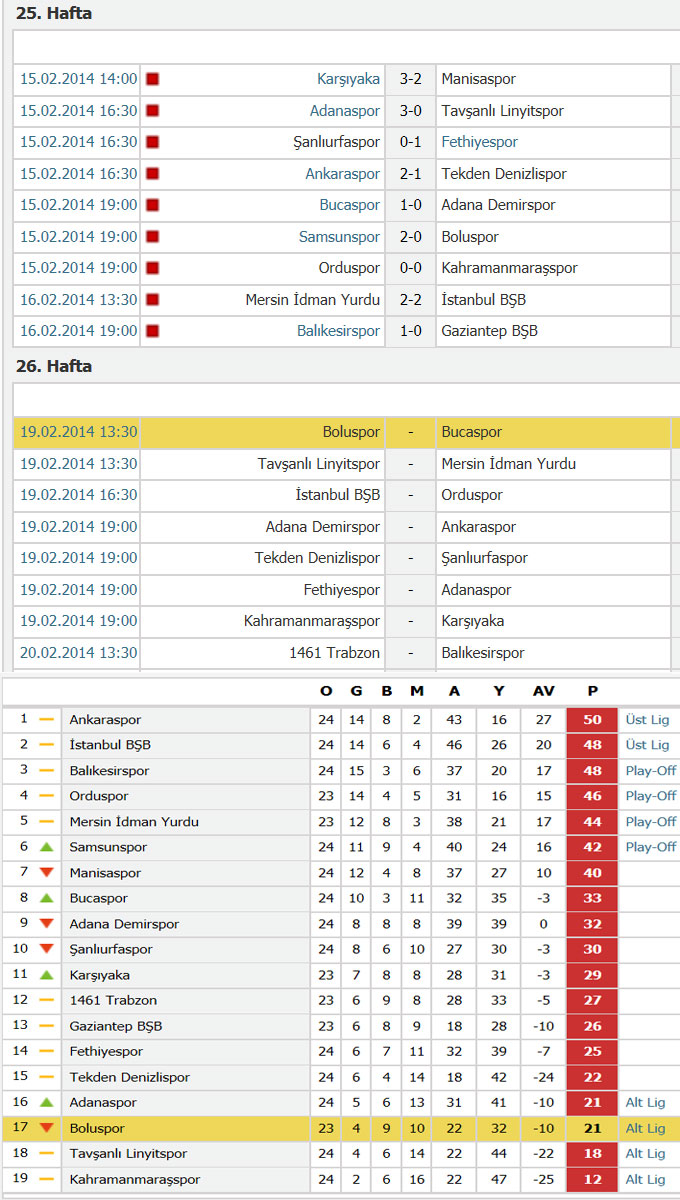Click the green up arrow next to Samsunspor
Viewport: 680px width, 1200px height.
(x=46, y=847)
